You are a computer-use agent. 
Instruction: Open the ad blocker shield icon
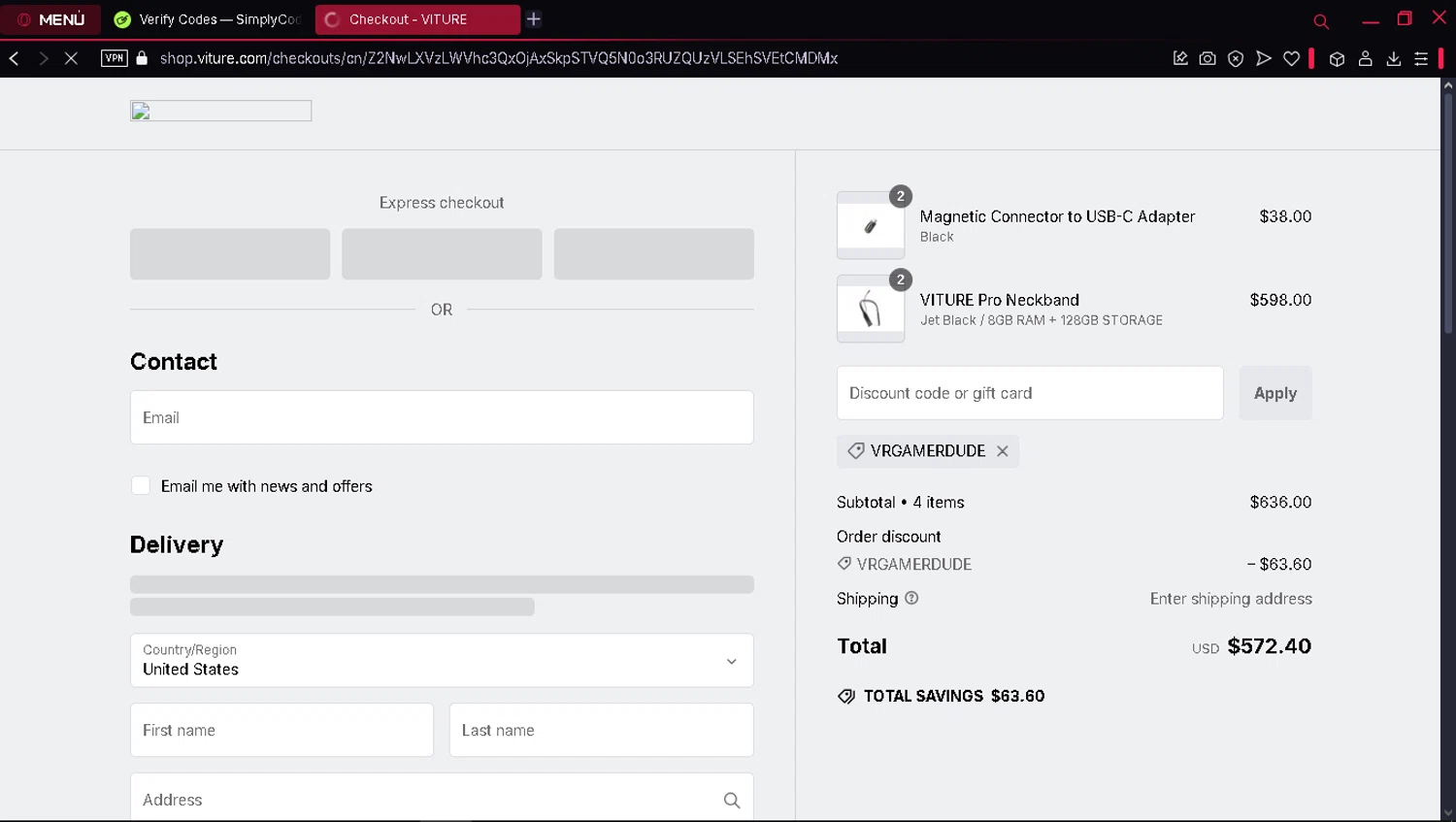pyautogui.click(x=1236, y=58)
